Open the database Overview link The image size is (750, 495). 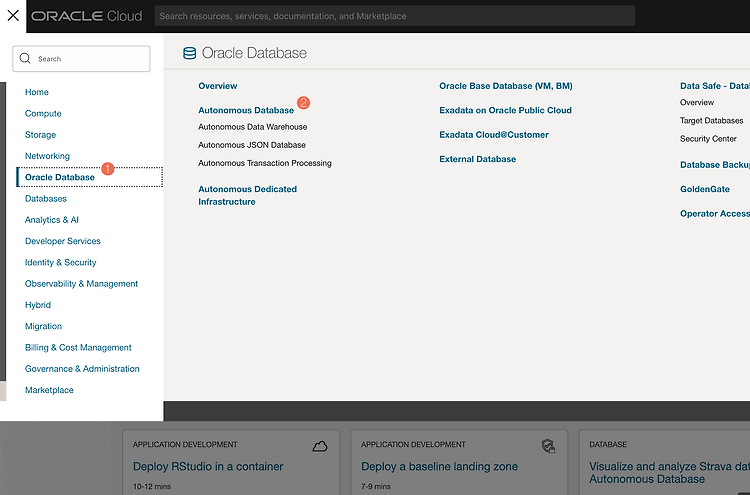point(218,86)
